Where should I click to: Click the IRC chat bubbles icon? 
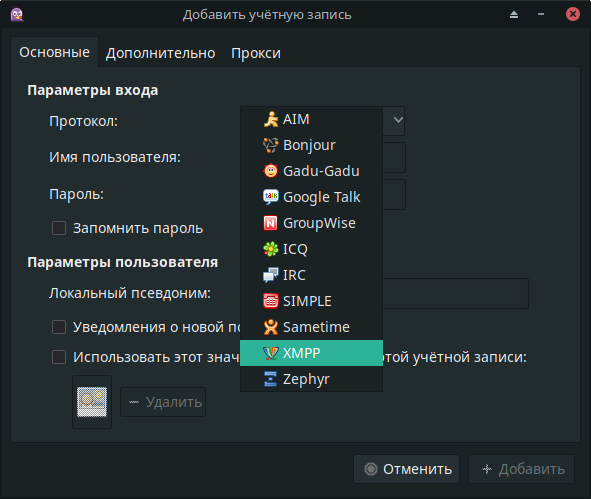tap(271, 275)
